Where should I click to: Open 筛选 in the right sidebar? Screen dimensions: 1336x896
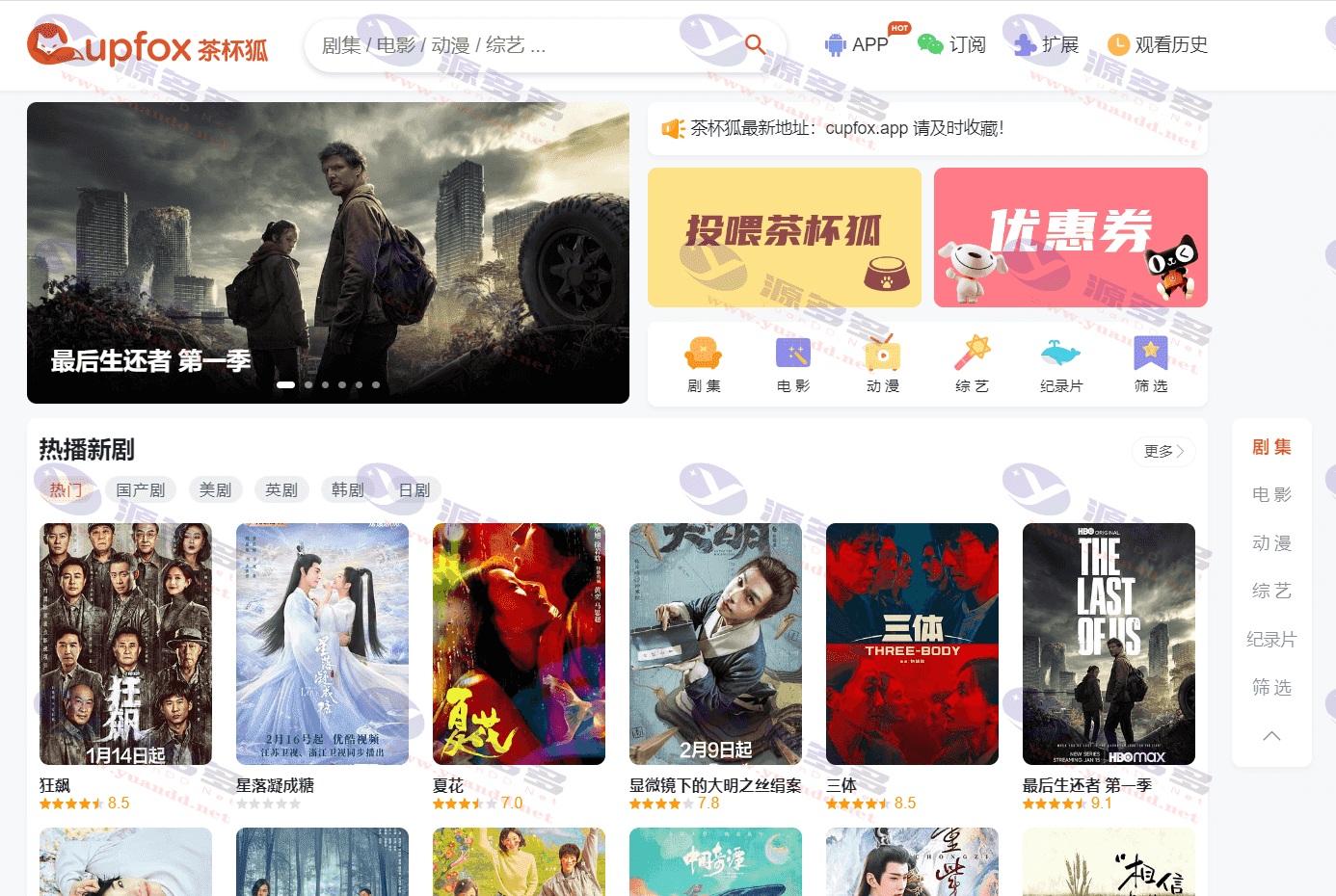1271,688
